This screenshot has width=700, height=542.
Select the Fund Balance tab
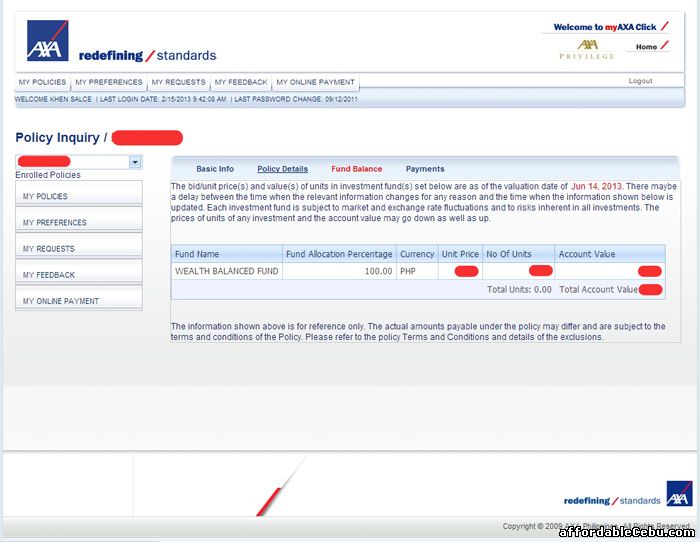[x=356, y=169]
